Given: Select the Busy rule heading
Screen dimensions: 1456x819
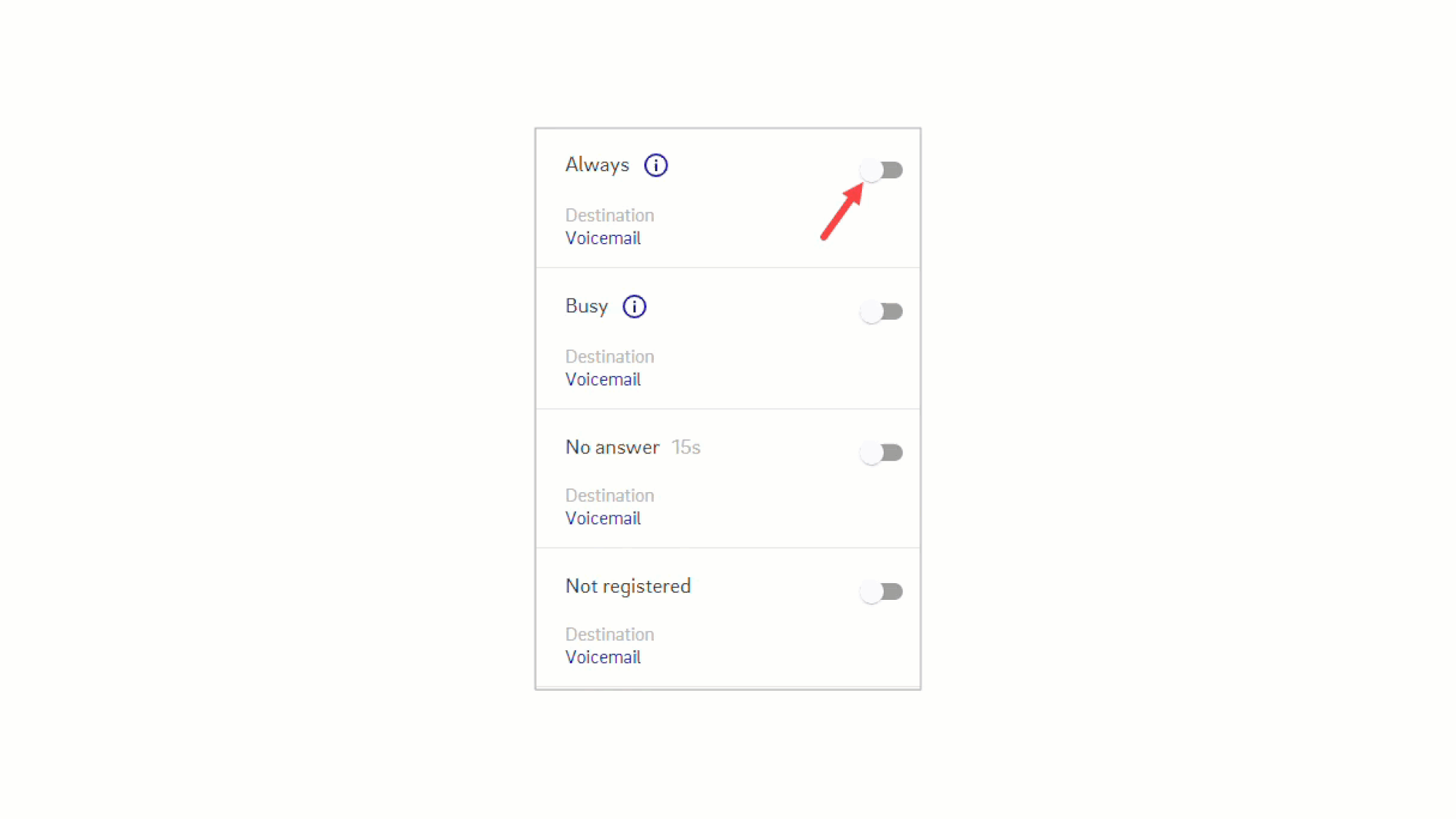Looking at the screenshot, I should [x=586, y=306].
